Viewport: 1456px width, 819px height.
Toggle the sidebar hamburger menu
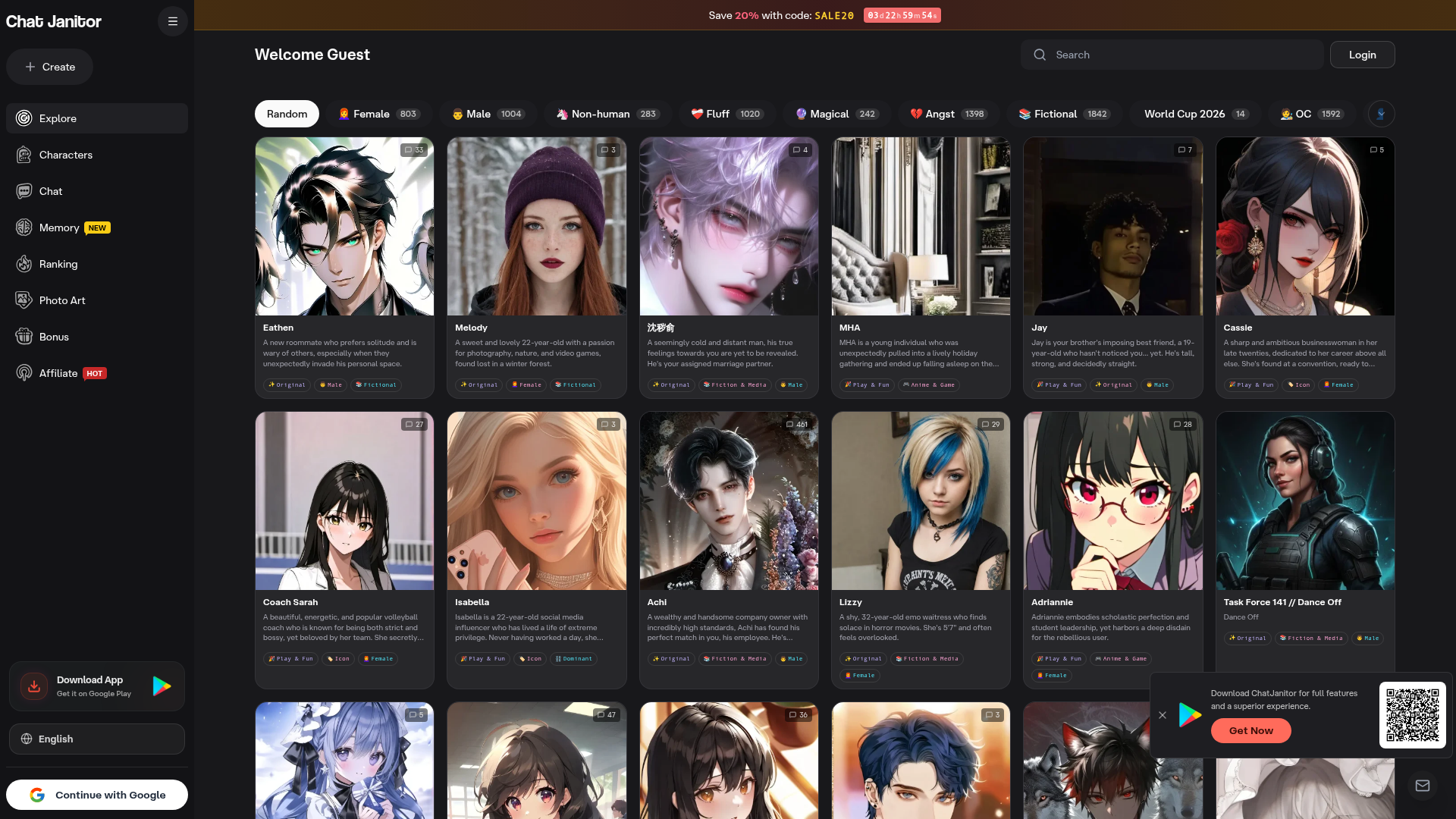click(173, 21)
